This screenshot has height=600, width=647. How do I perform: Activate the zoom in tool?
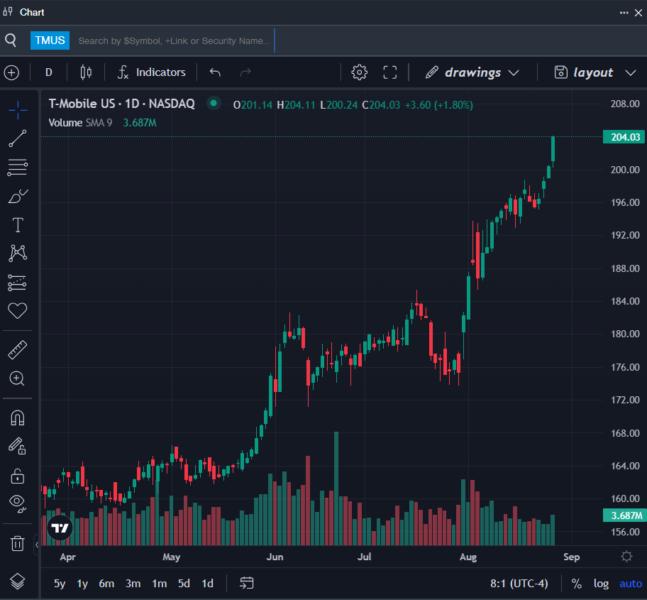(17, 378)
